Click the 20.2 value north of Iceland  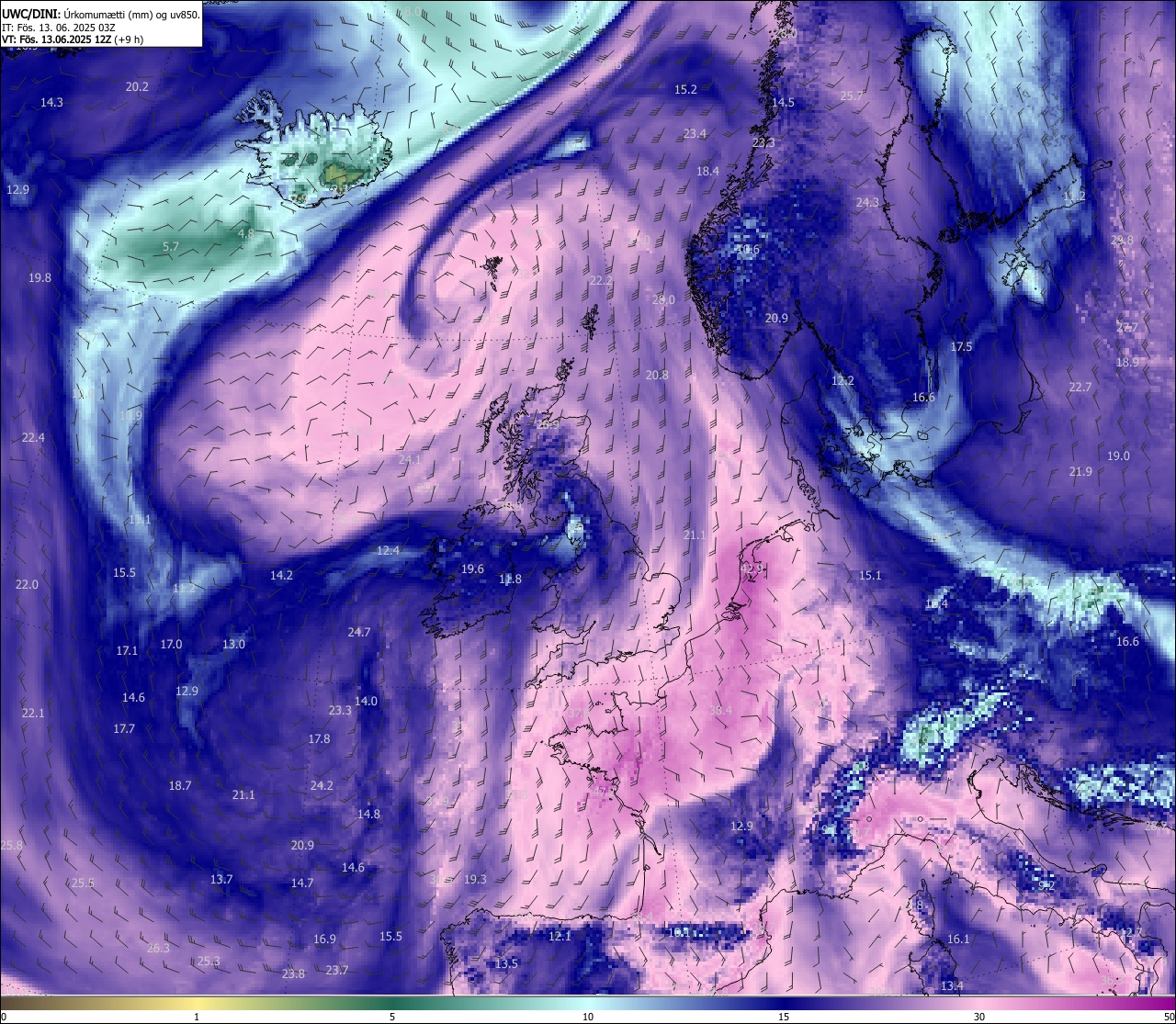tap(137, 86)
